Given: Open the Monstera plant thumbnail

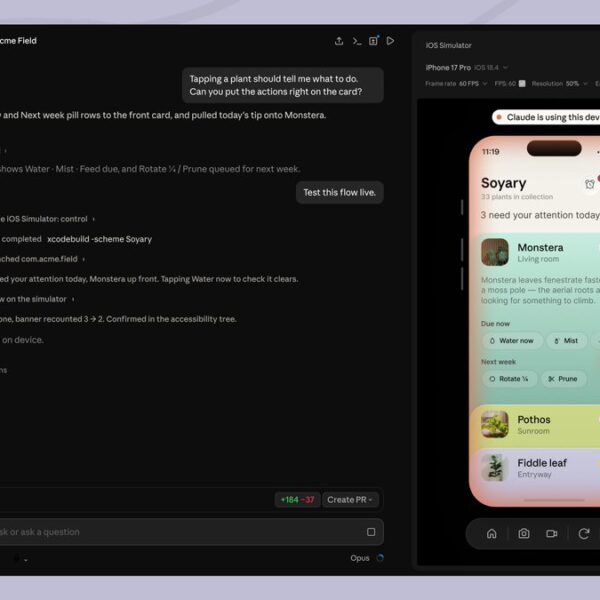Looking at the screenshot, I should click(x=495, y=252).
